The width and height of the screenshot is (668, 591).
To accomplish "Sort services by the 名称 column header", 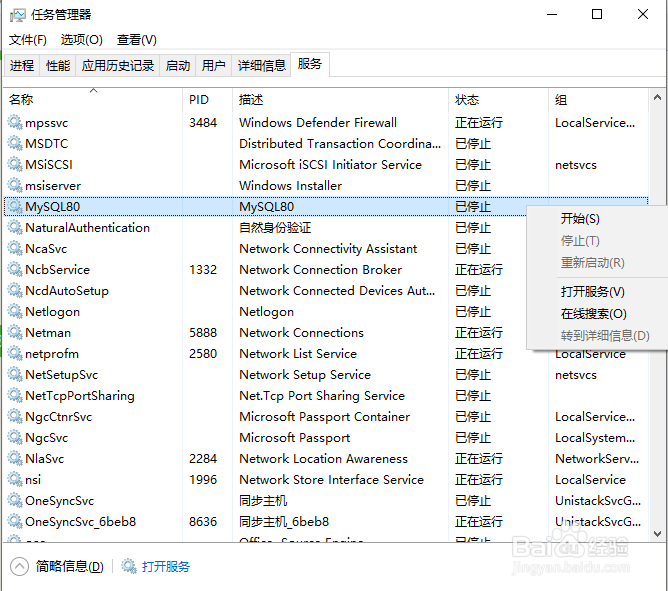I will click(93, 100).
